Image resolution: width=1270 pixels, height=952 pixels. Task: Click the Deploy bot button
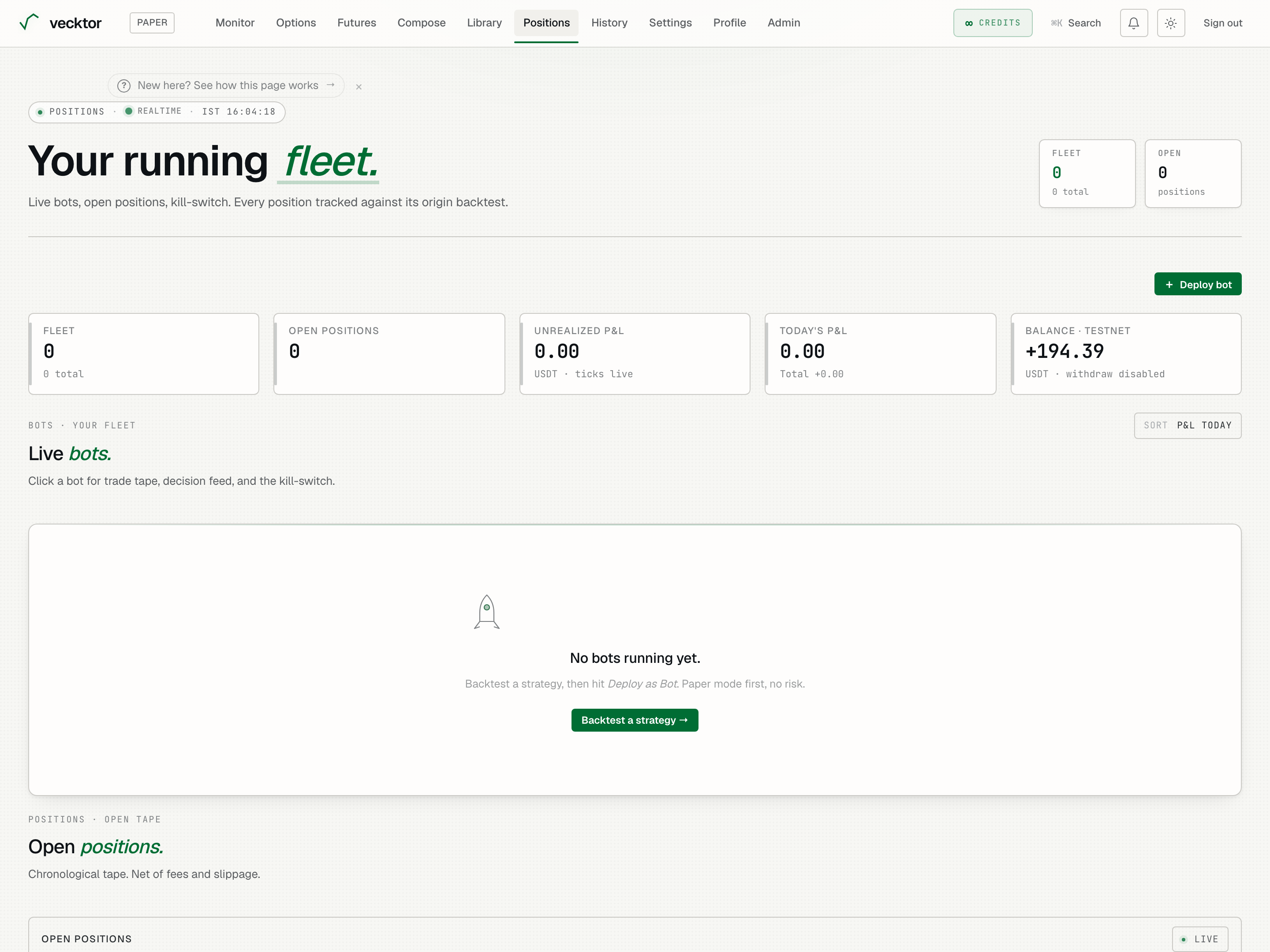tap(1198, 284)
